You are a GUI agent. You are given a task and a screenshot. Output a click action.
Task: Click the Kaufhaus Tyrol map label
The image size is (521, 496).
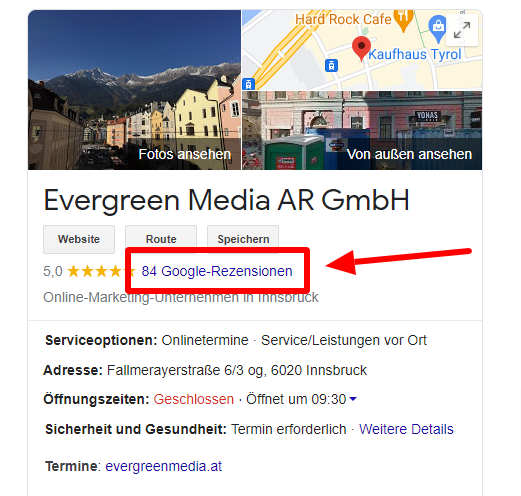click(415, 54)
